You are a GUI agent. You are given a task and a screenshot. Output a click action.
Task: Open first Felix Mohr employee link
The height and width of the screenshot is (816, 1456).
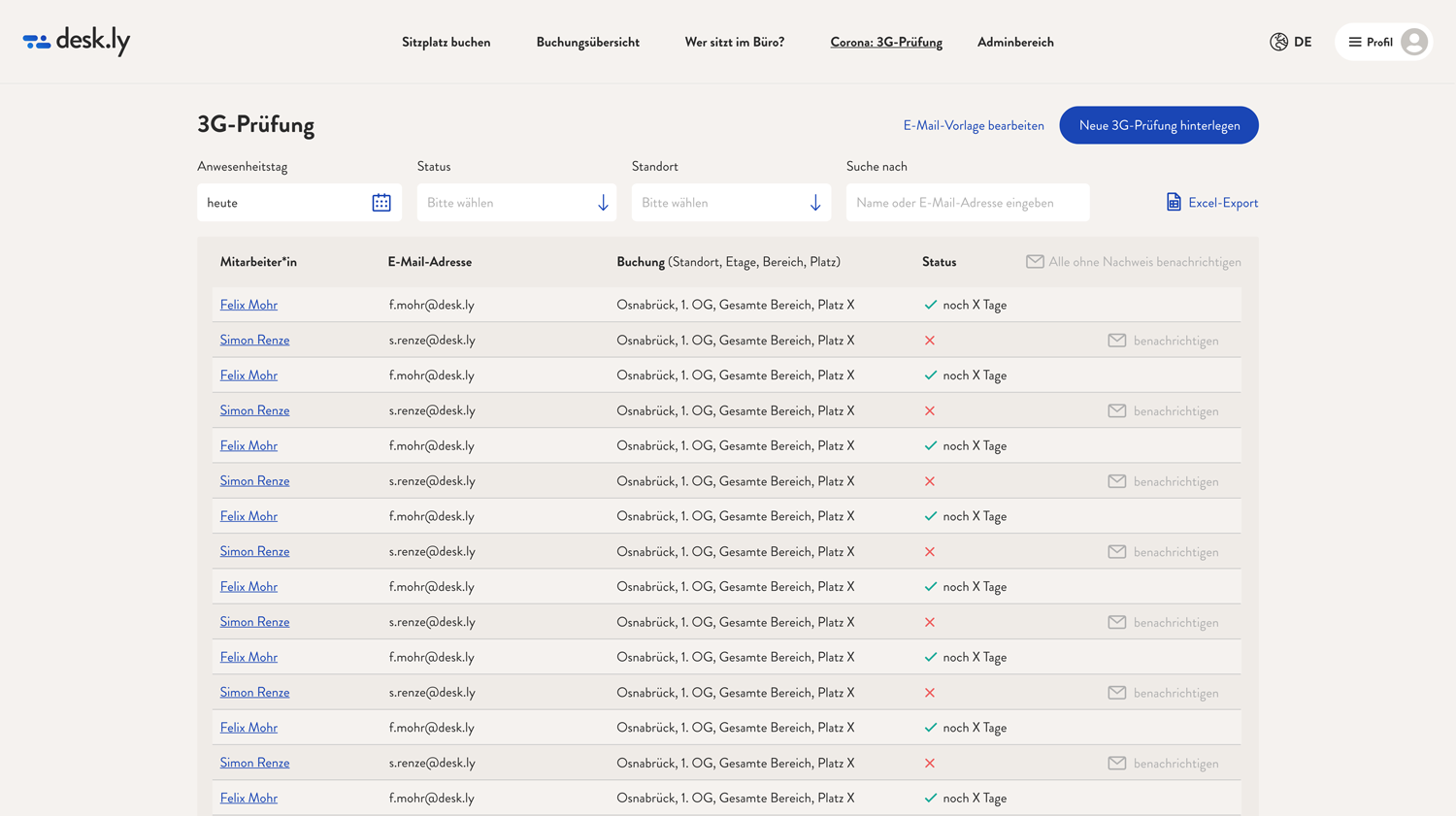248,305
